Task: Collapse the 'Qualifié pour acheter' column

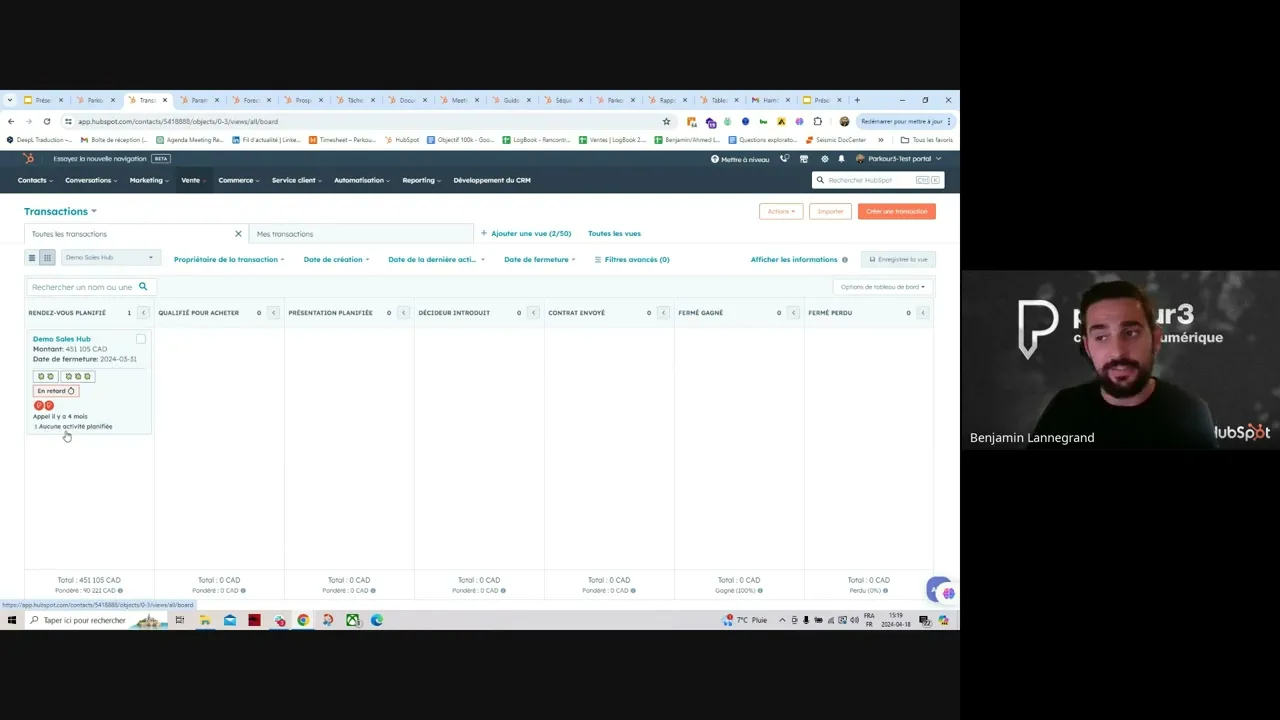Action: (273, 313)
